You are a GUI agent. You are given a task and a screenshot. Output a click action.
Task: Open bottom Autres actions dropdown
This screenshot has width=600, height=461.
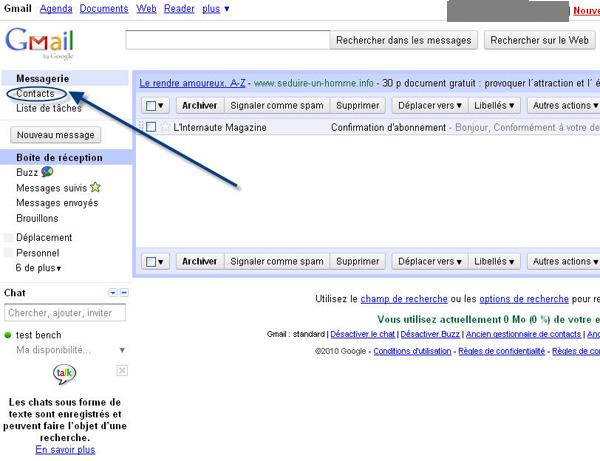click(565, 262)
